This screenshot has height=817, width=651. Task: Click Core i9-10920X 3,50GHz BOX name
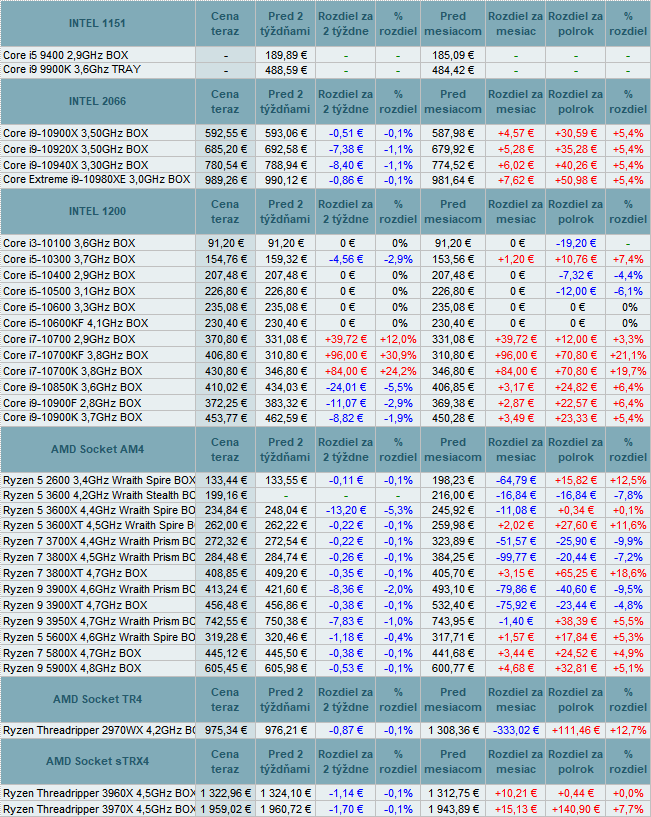(x=76, y=150)
